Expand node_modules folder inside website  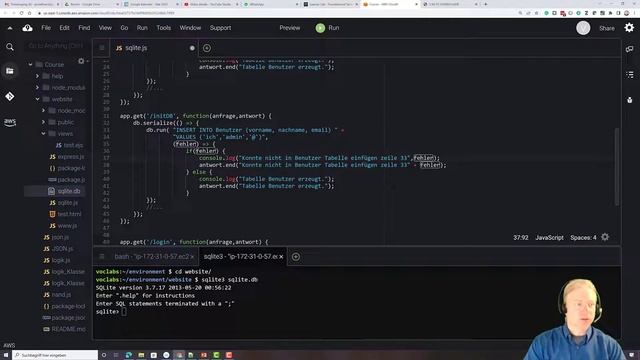(43, 111)
